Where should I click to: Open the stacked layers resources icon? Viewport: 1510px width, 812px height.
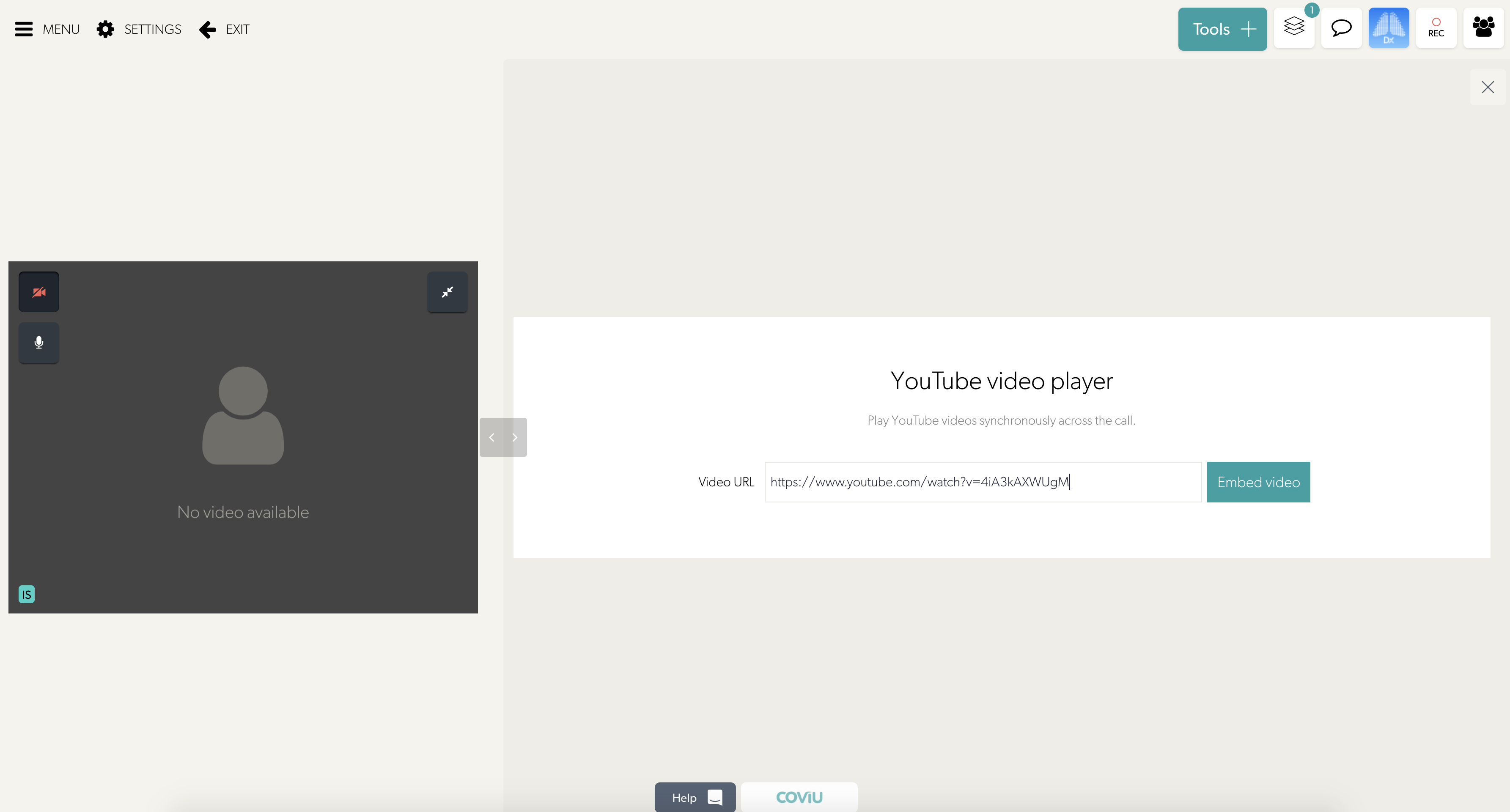(x=1294, y=27)
